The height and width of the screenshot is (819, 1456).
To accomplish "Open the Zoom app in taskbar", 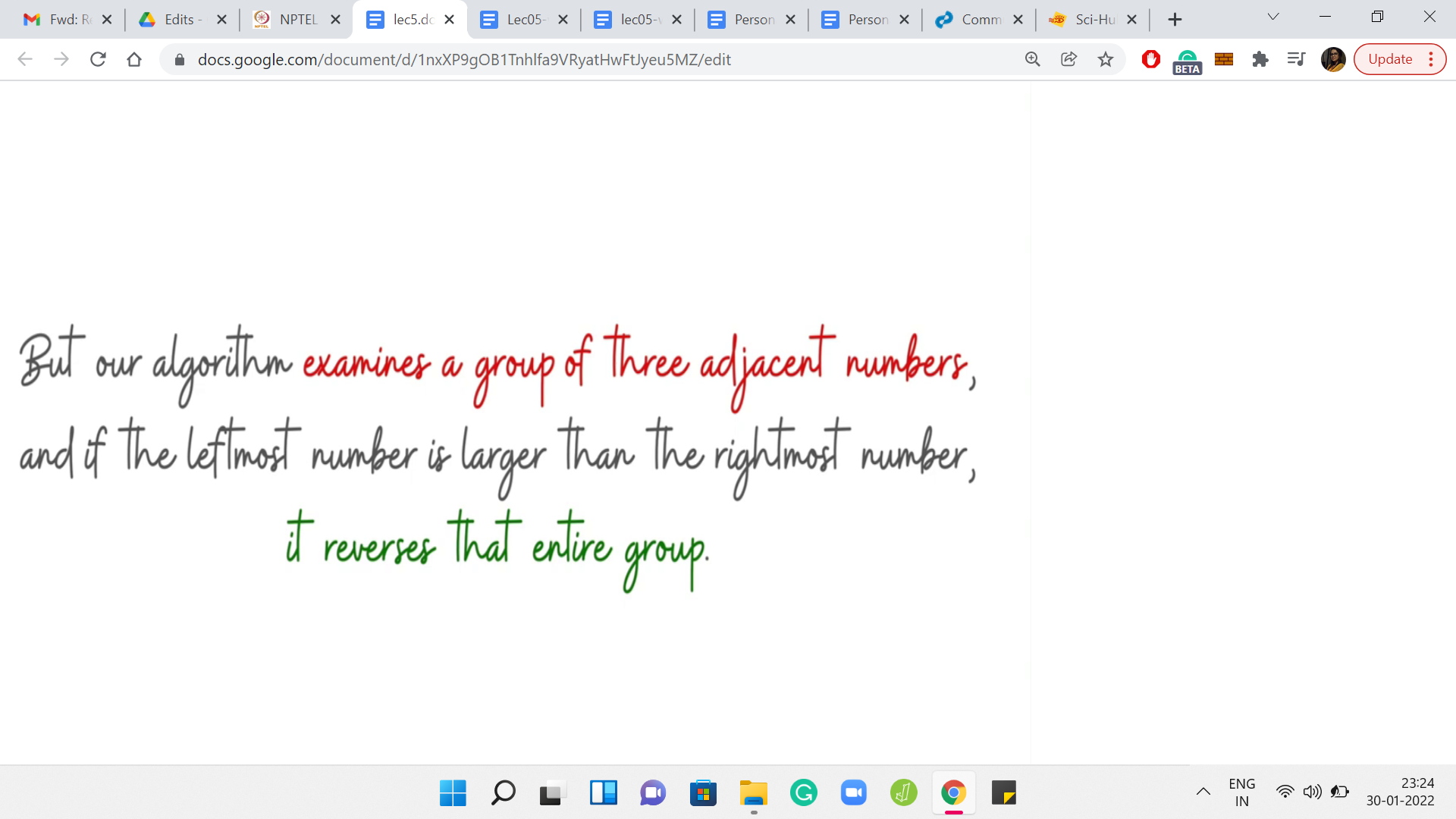I will [x=853, y=793].
